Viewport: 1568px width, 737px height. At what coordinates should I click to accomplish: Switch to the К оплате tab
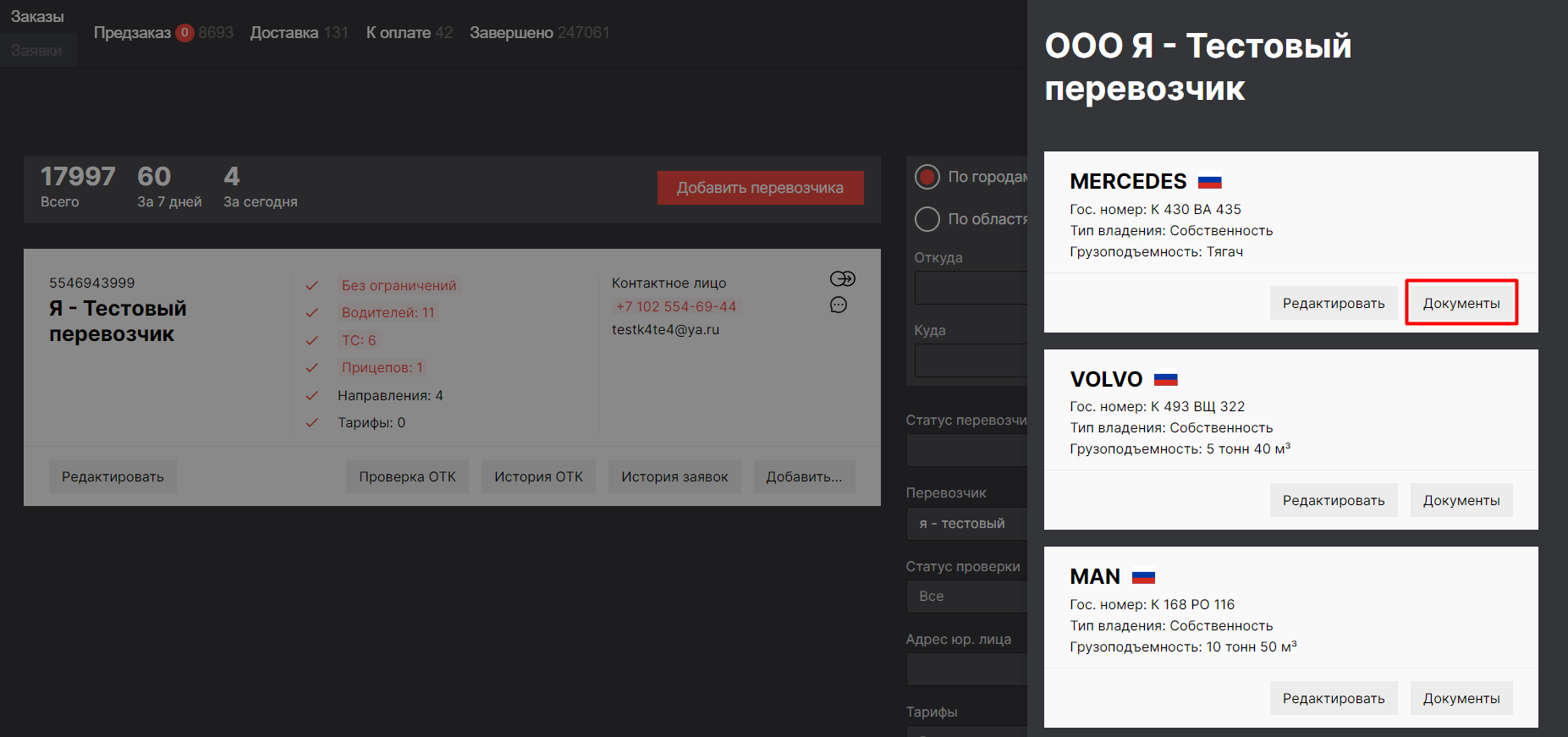click(399, 33)
